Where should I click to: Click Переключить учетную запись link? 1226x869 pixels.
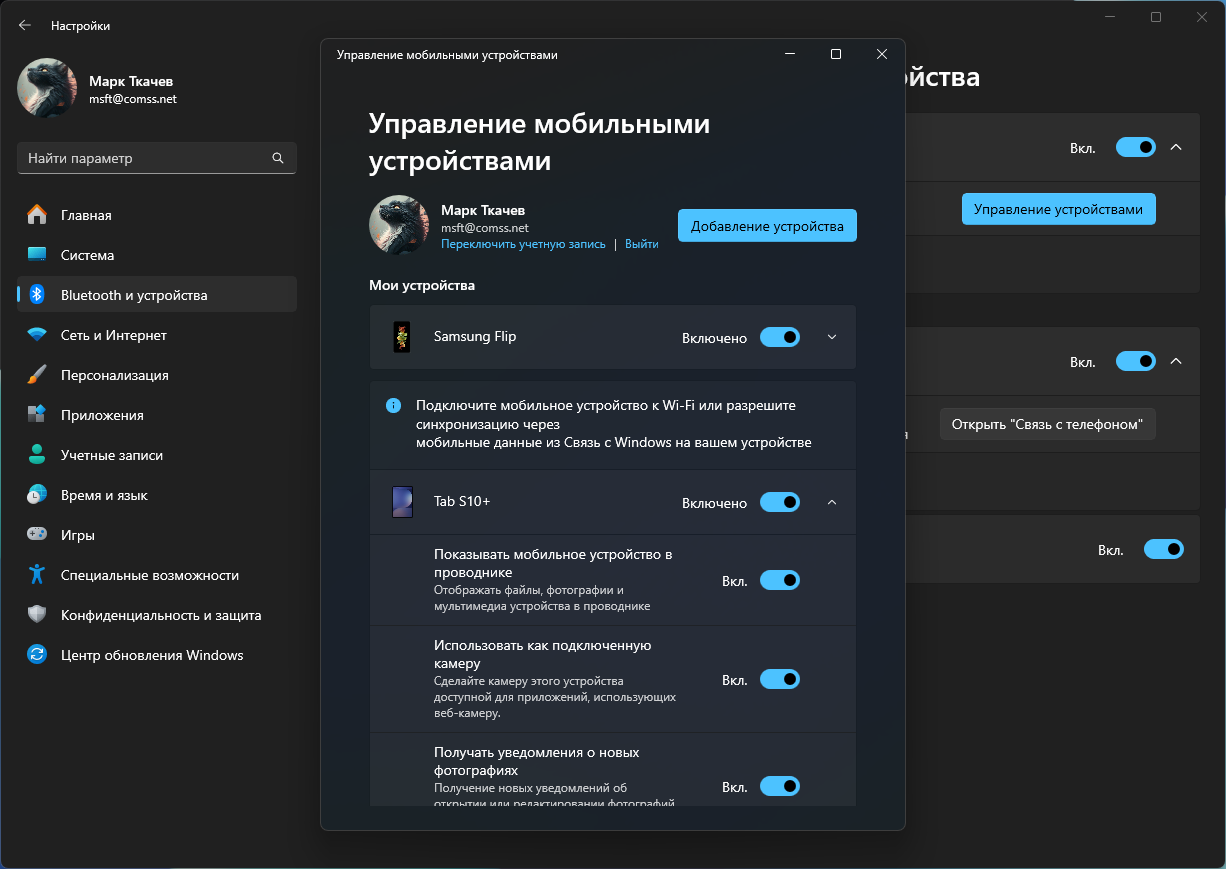pyautogui.click(x=523, y=244)
